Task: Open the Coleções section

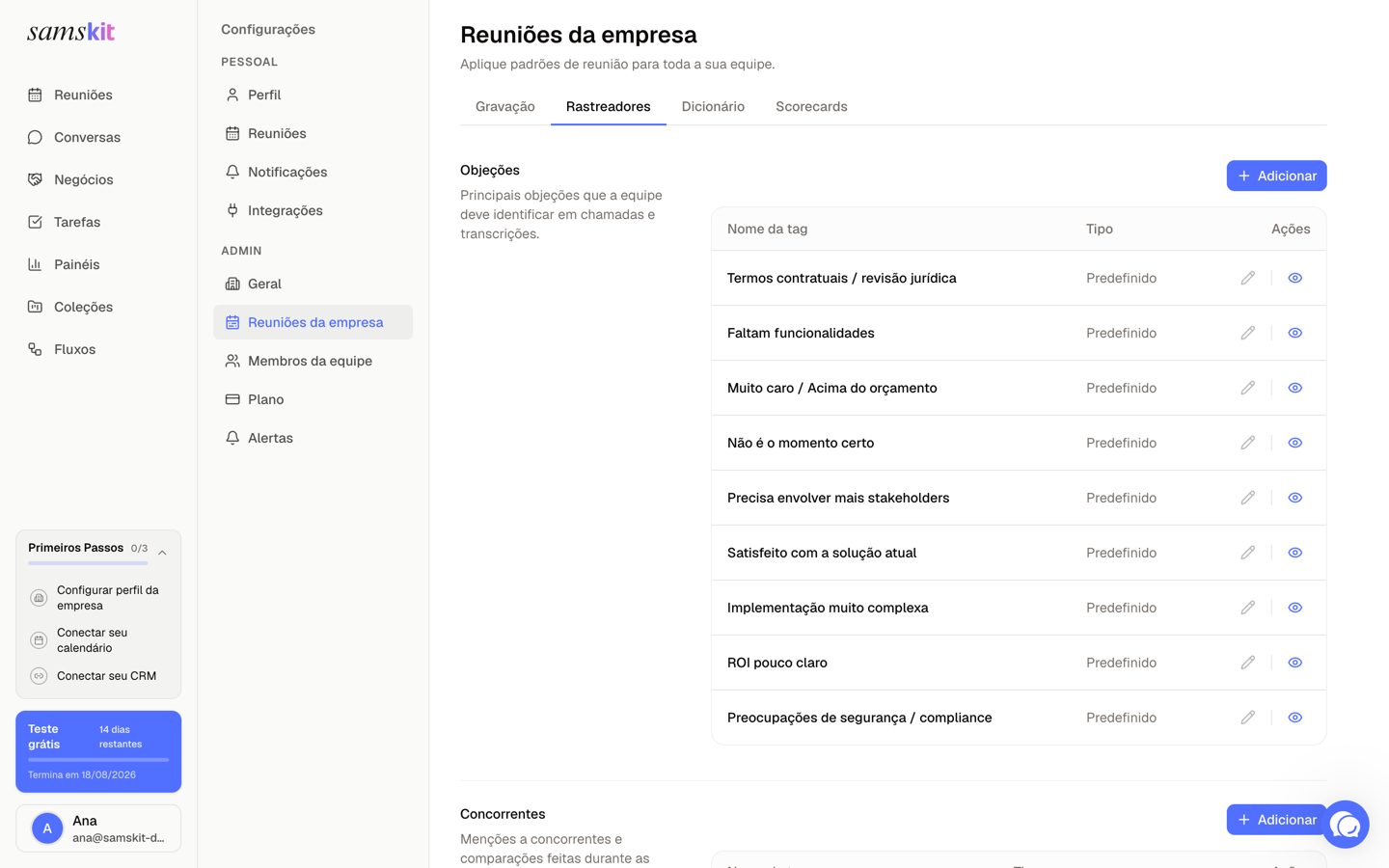Action: (98, 307)
